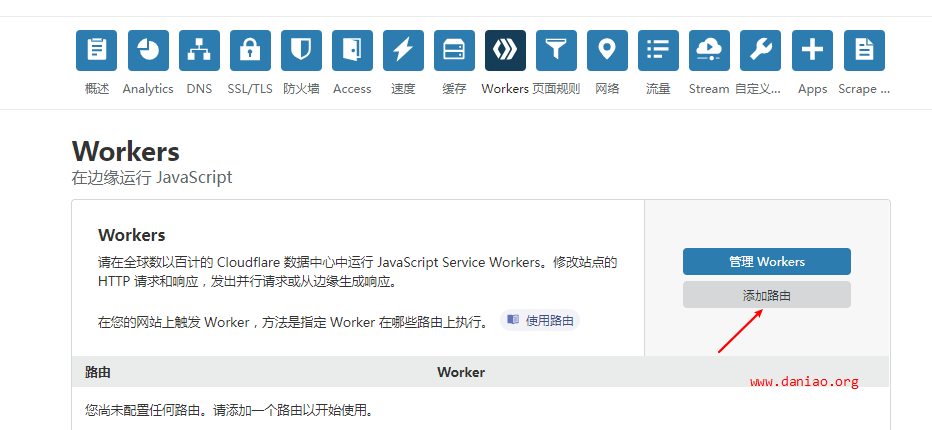The height and width of the screenshot is (430, 932).
Task: Open the 流量 traffic list icon
Action: tap(659, 51)
